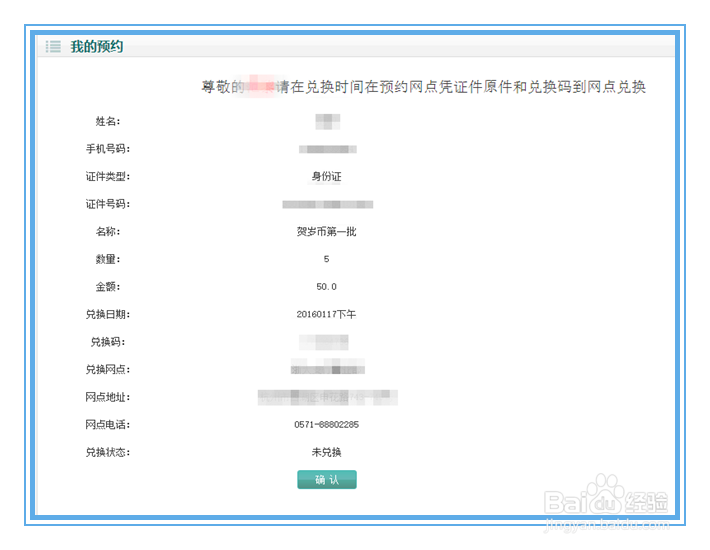The height and width of the screenshot is (550, 710).
Task: Click the 证件类型 label
Action: coord(108,177)
